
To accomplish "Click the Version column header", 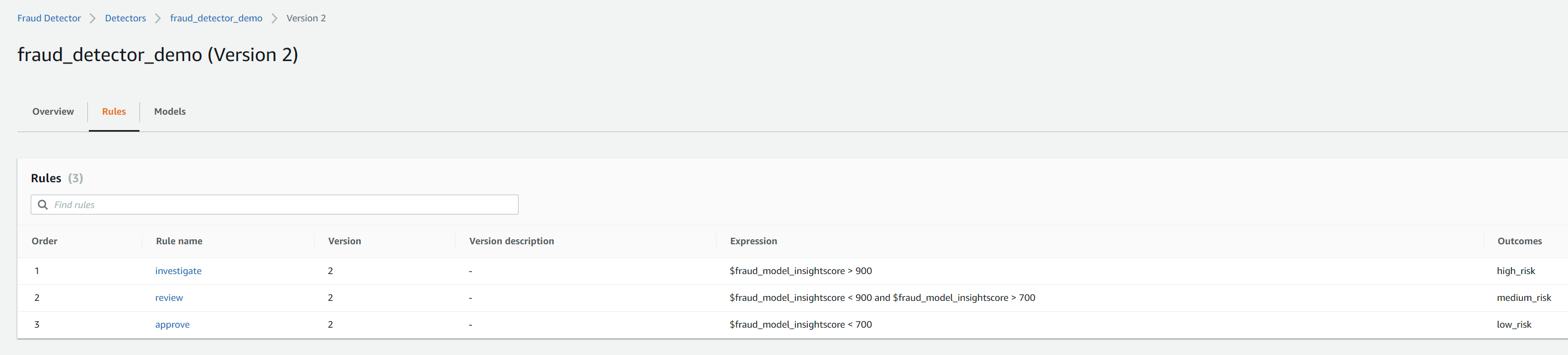I will point(344,241).
